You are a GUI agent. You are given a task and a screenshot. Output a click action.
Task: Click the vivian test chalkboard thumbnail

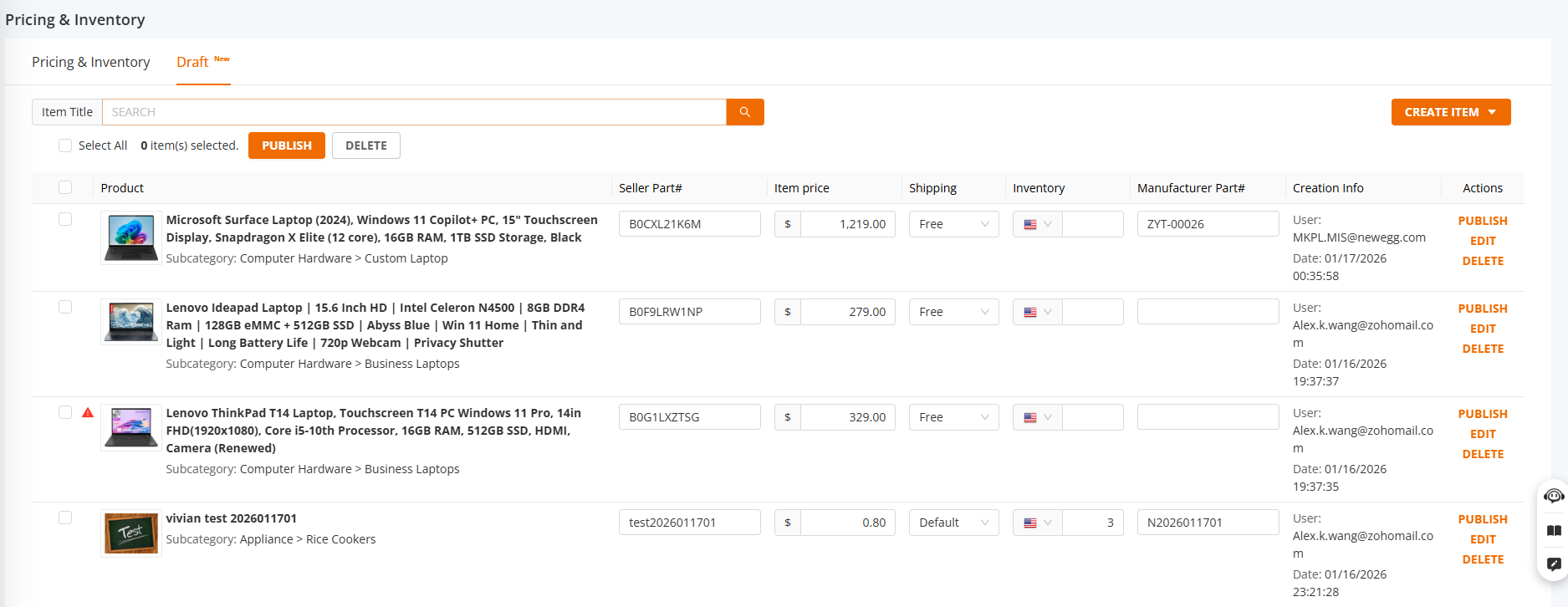point(130,533)
